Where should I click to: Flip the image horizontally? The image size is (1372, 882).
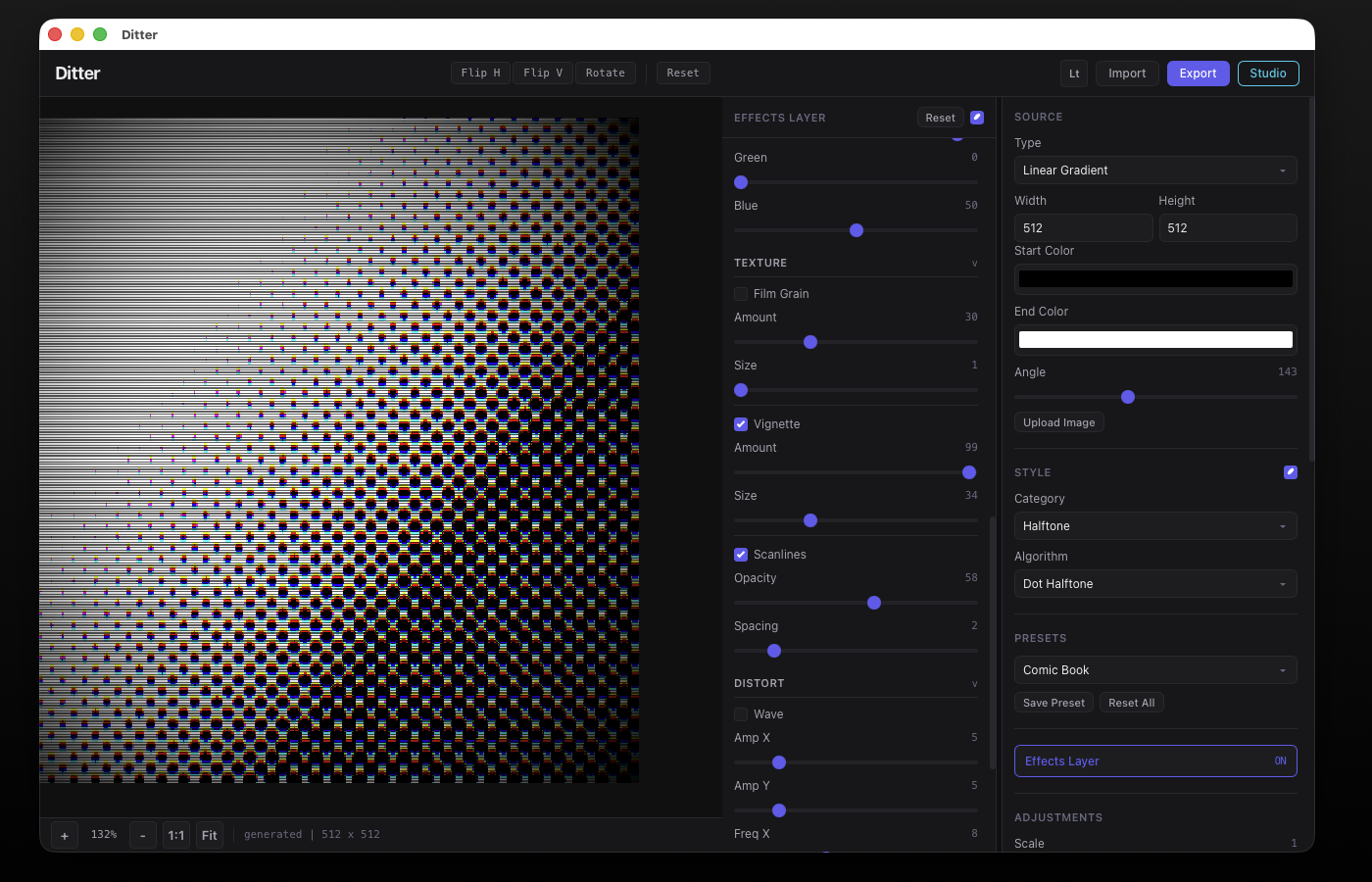point(480,73)
